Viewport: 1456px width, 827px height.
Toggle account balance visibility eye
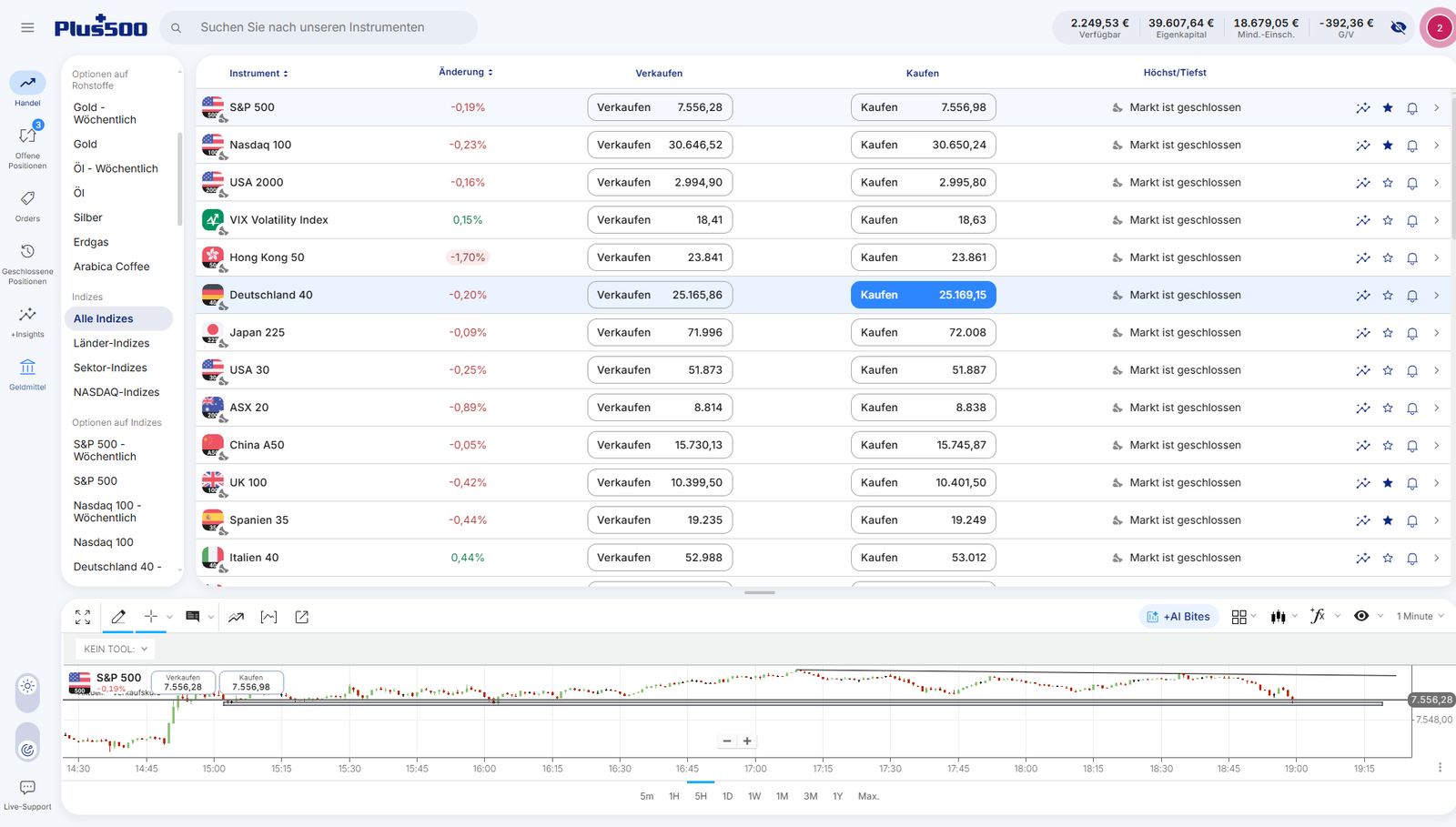click(1399, 27)
